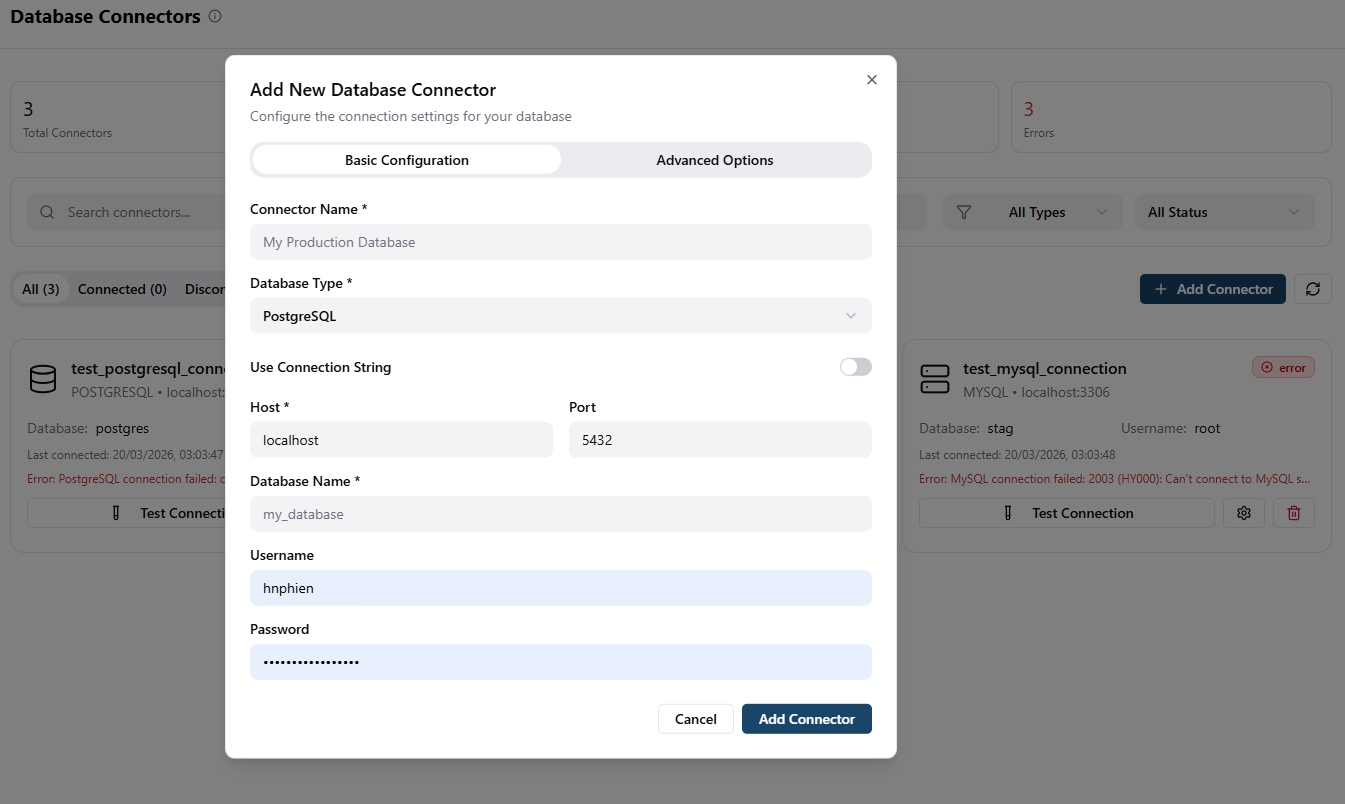Viewport: 1345px width, 804px height.
Task: Enable the Use Connection String toggle
Action: (855, 367)
